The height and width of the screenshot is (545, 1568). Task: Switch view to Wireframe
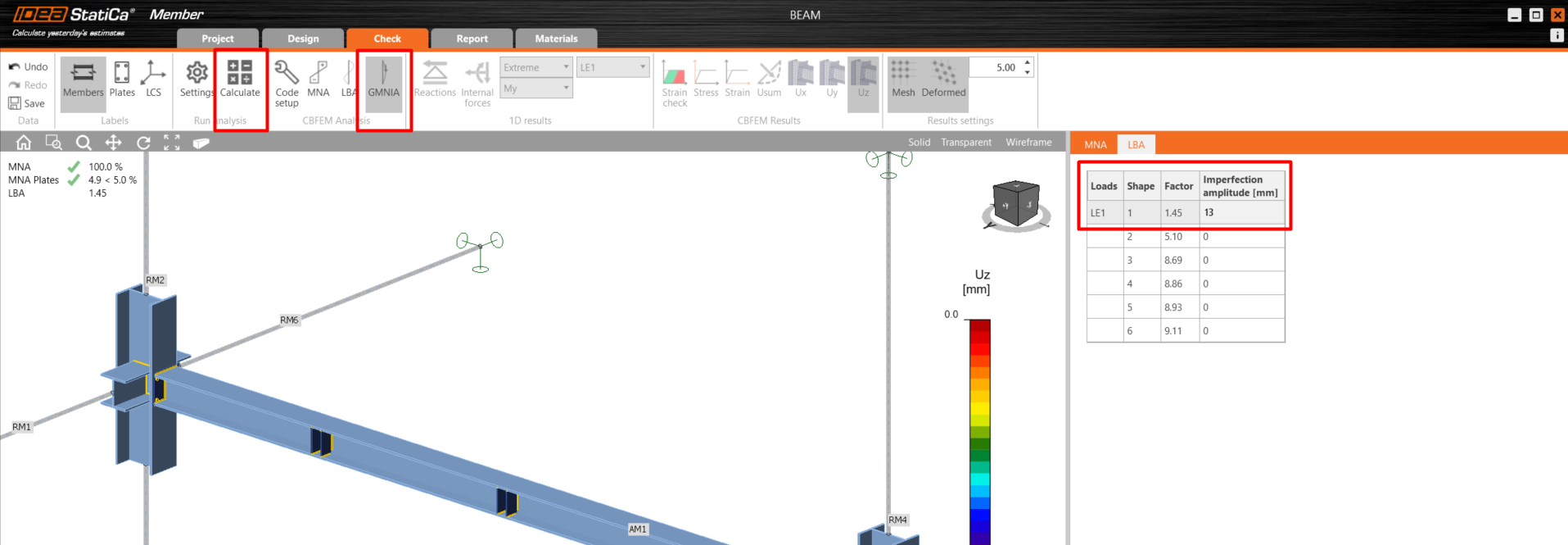click(1028, 143)
